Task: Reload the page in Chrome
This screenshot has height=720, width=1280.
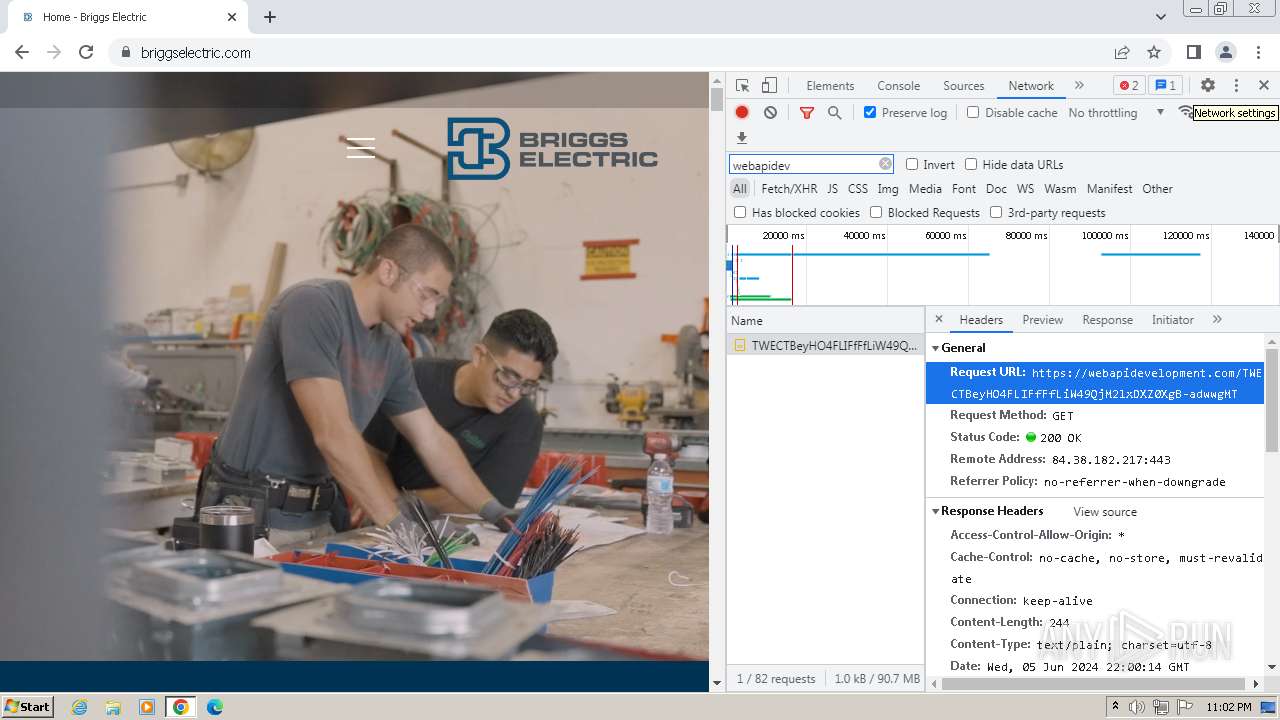Action: click(x=86, y=52)
